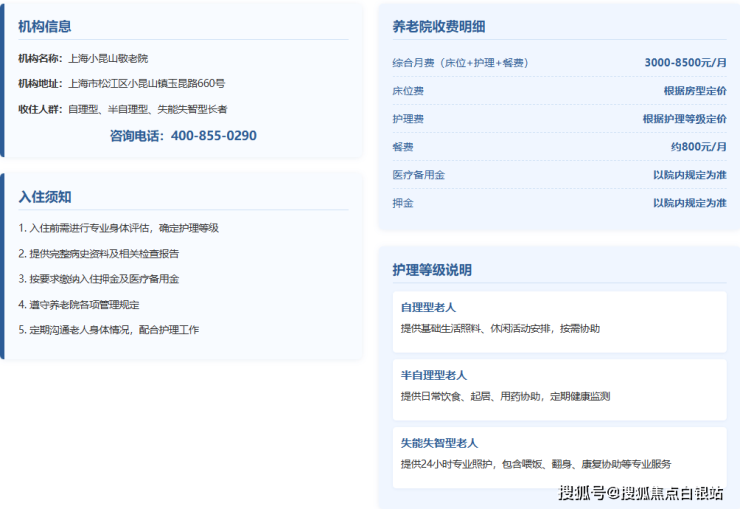Click the 护理等级说明 heading
The height and width of the screenshot is (509, 740).
pos(432,270)
